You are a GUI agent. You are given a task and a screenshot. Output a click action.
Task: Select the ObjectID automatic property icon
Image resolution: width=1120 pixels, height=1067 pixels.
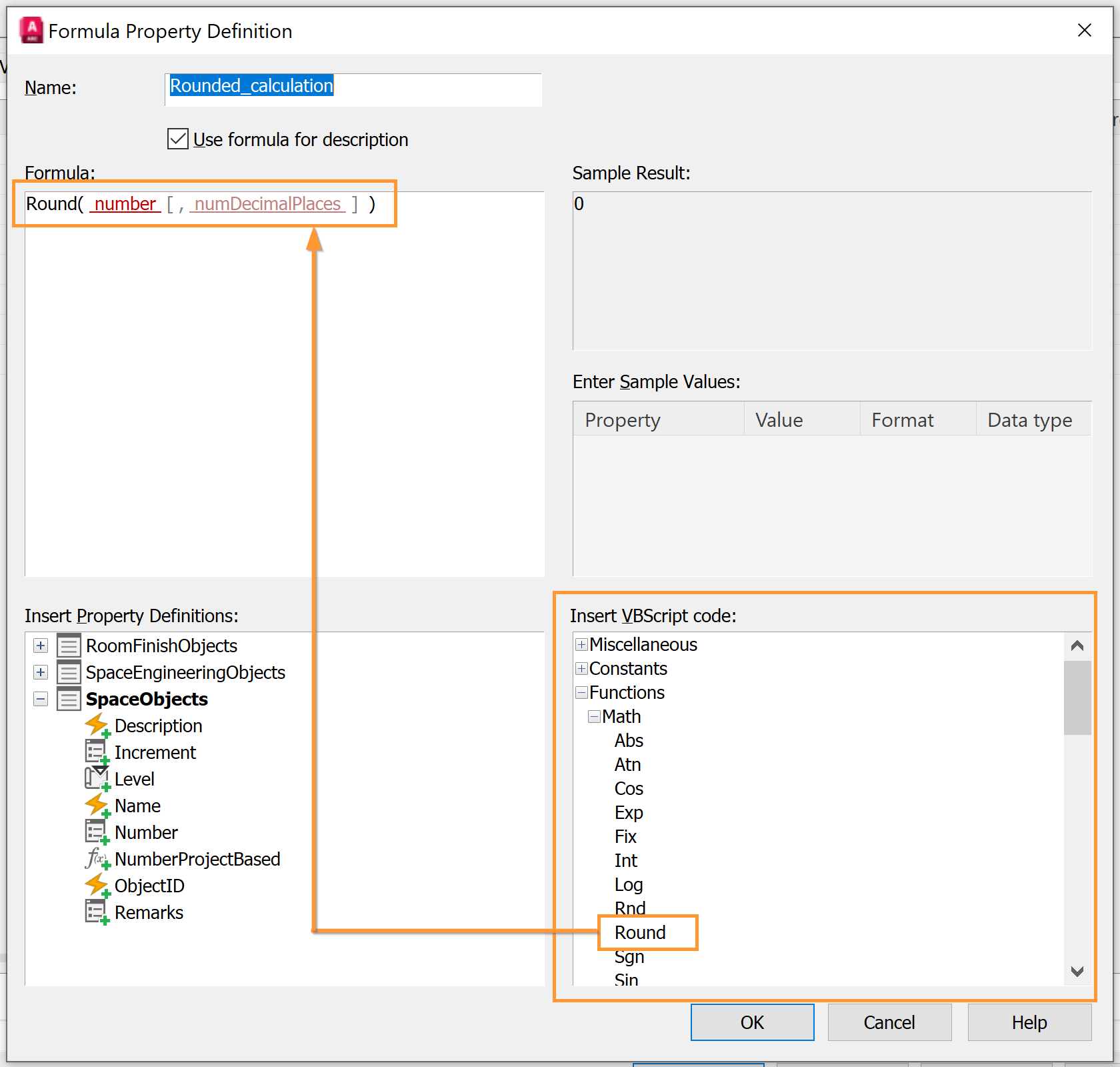97,885
